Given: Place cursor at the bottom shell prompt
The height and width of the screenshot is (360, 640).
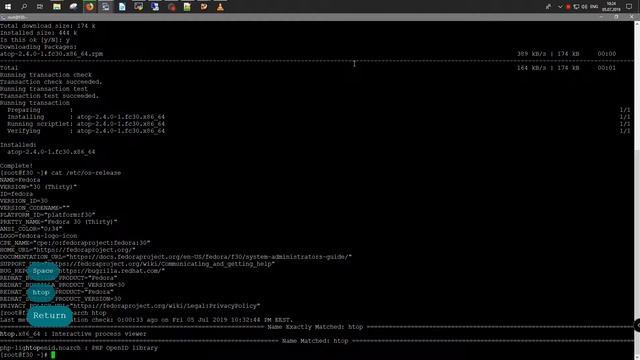Looking at the screenshot, I should click(x=53, y=355).
